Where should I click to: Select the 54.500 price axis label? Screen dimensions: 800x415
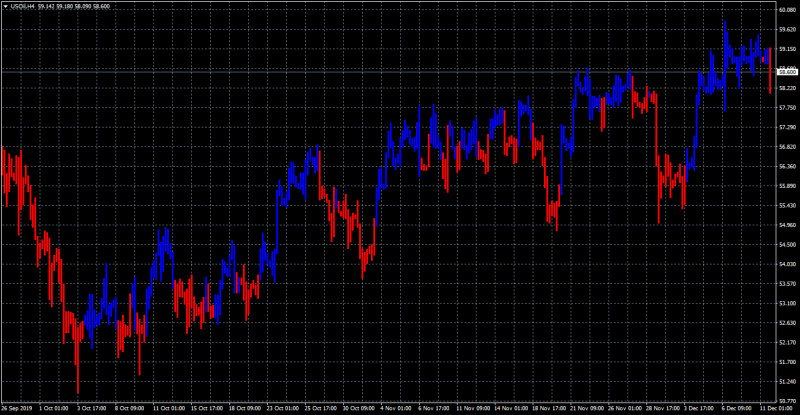click(x=787, y=245)
